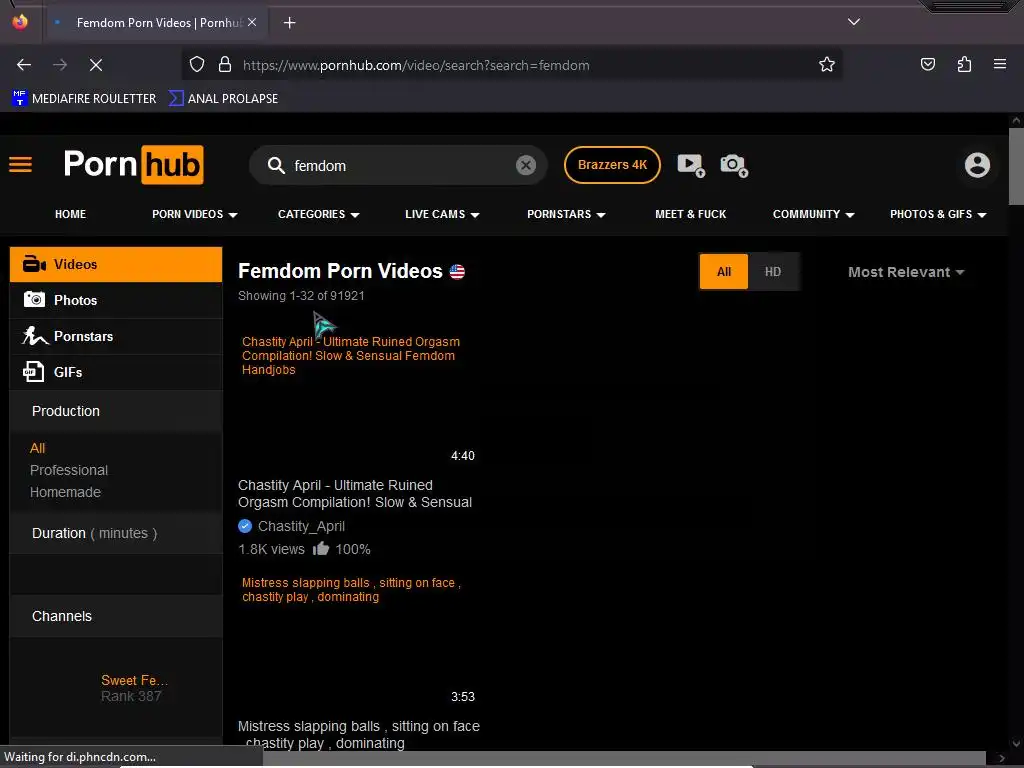This screenshot has height=768, width=1024.
Task: Open the Most Relevant sort dropdown
Action: click(x=906, y=272)
